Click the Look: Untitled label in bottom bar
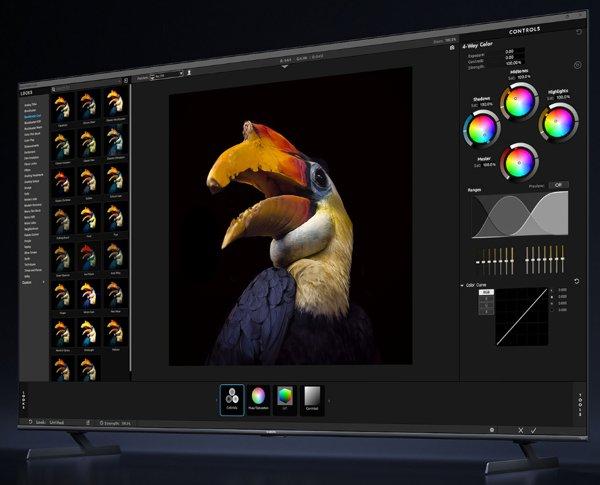600x485 pixels. point(50,422)
